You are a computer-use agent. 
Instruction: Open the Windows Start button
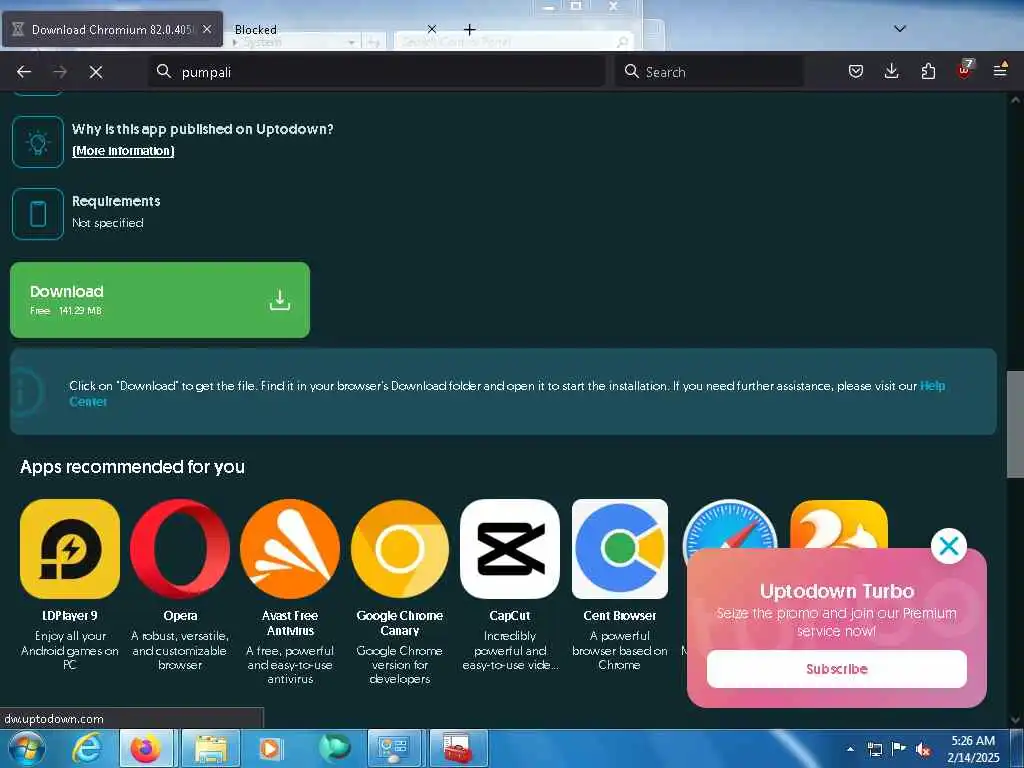pyautogui.click(x=27, y=748)
